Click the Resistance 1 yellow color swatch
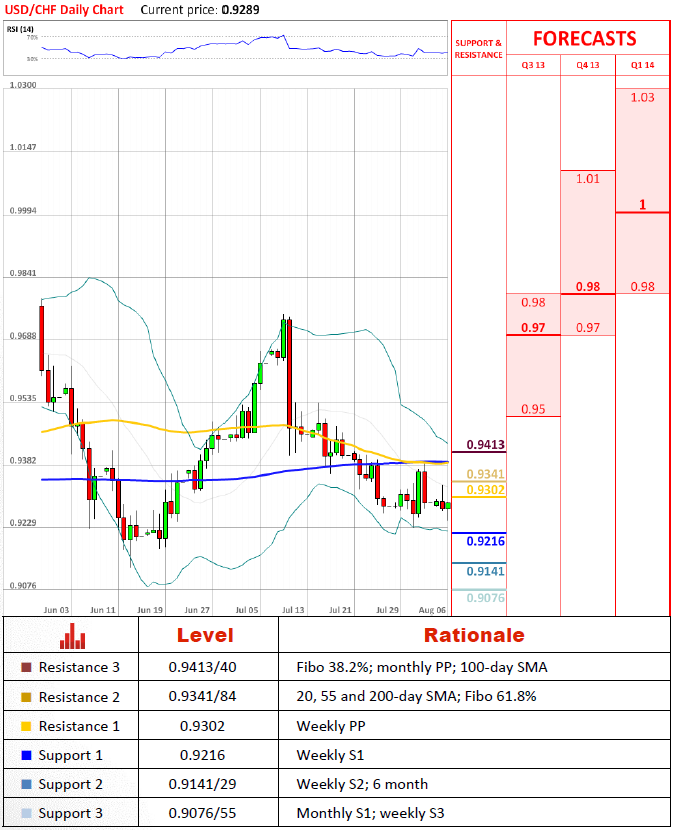 click(26, 726)
